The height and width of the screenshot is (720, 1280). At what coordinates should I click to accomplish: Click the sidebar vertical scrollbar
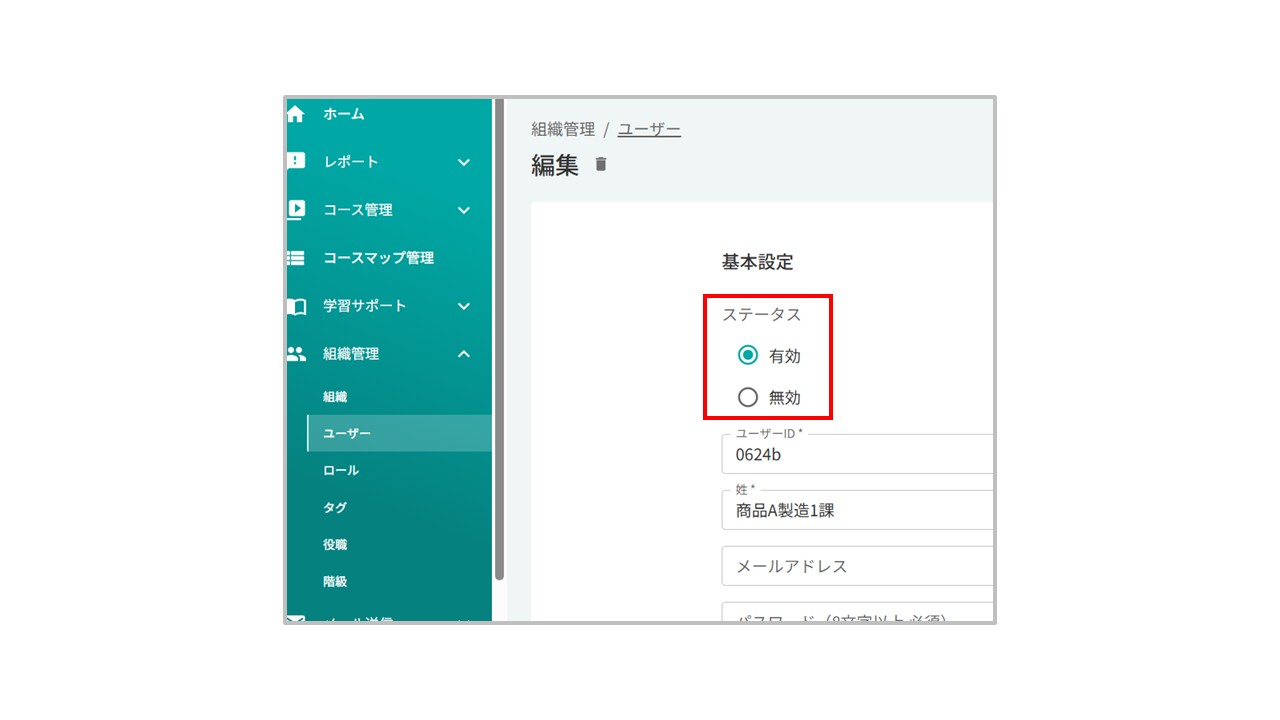pyautogui.click(x=499, y=340)
